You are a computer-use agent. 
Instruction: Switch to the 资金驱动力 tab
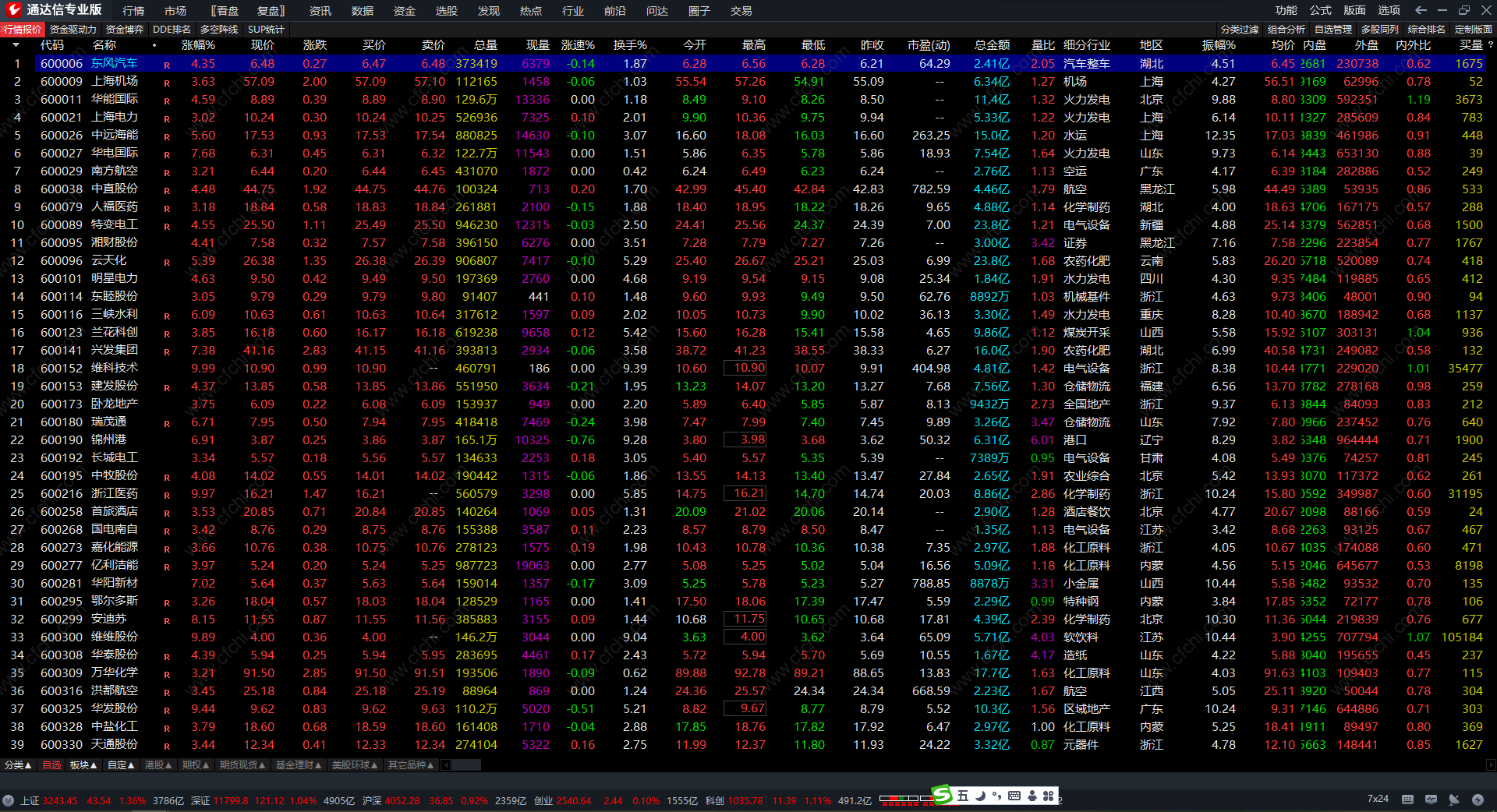click(x=73, y=30)
